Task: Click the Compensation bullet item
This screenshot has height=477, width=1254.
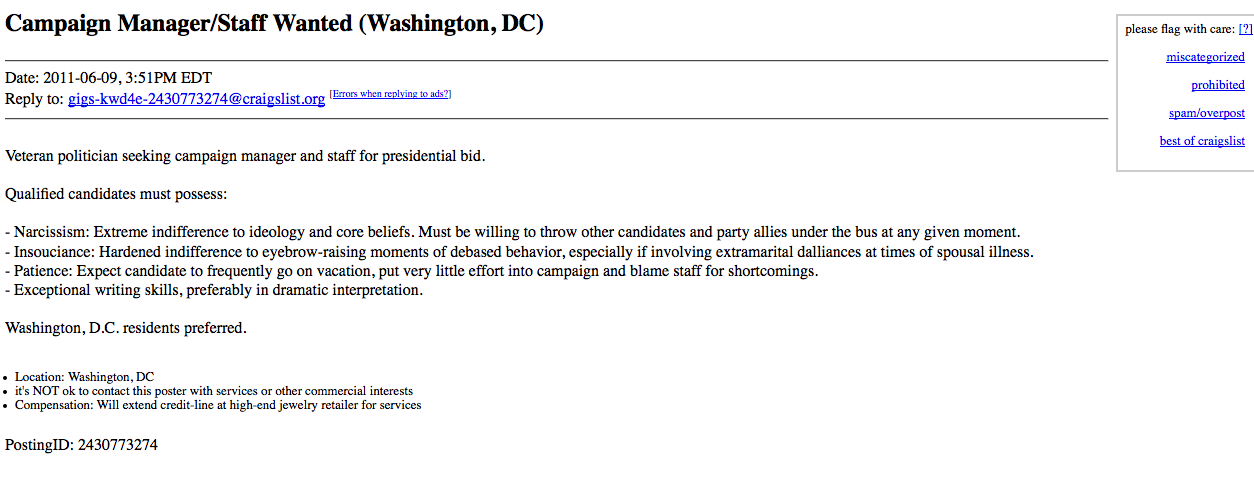Action: 217,405
